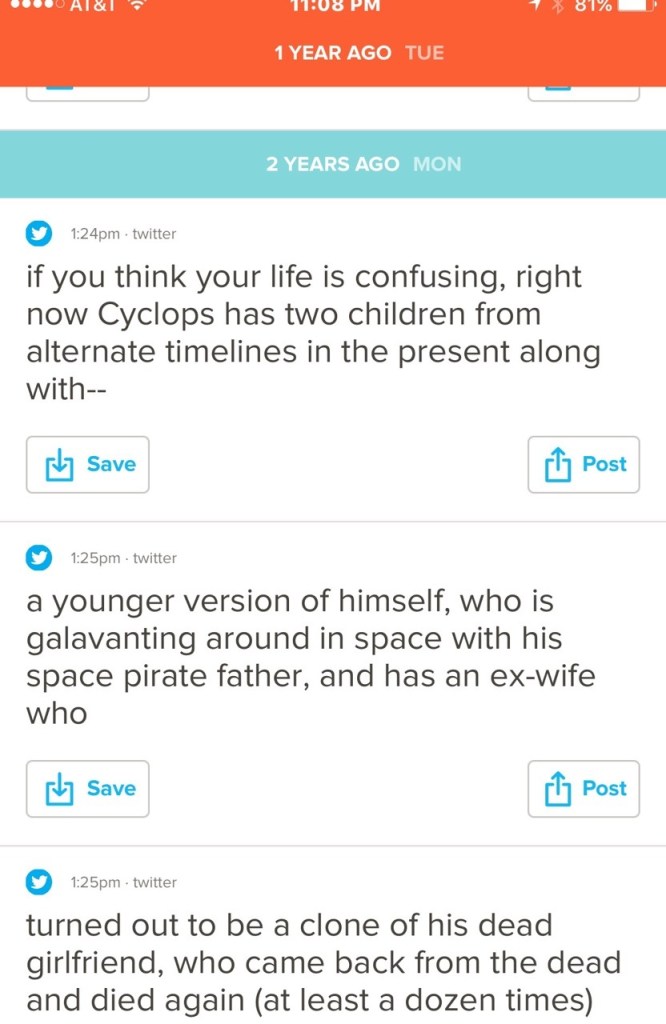Save the tweet about the space pirate father
Viewport: 666px width, 1024px height.
tap(88, 788)
